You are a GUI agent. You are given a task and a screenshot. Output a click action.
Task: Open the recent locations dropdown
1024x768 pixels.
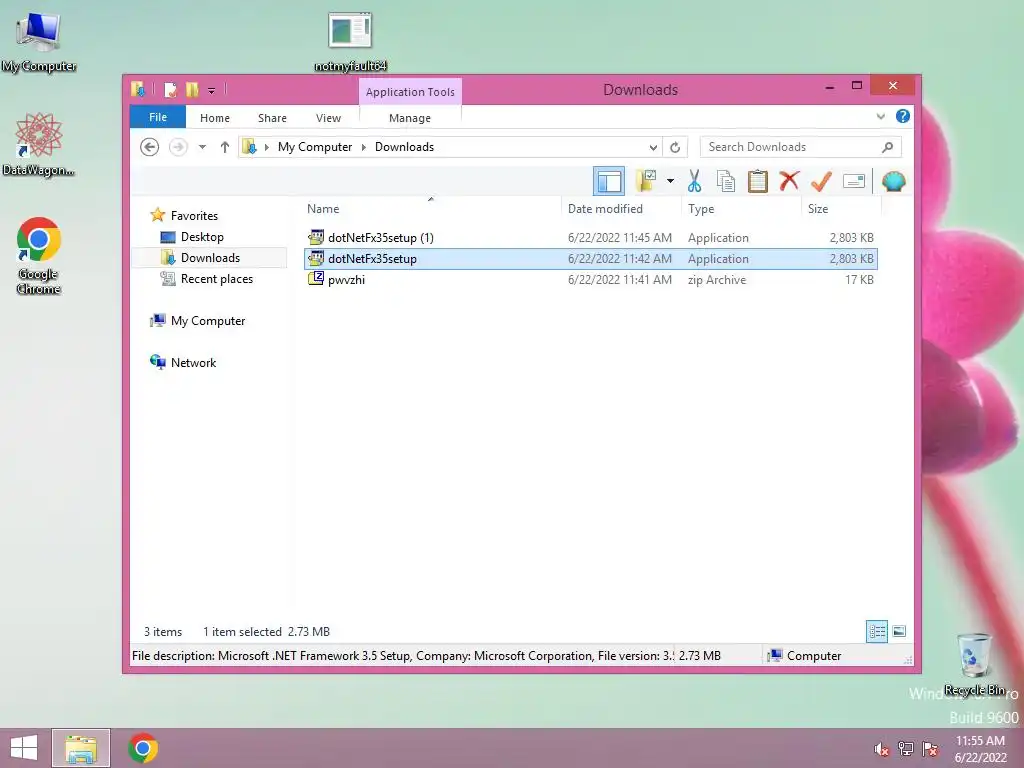point(202,147)
